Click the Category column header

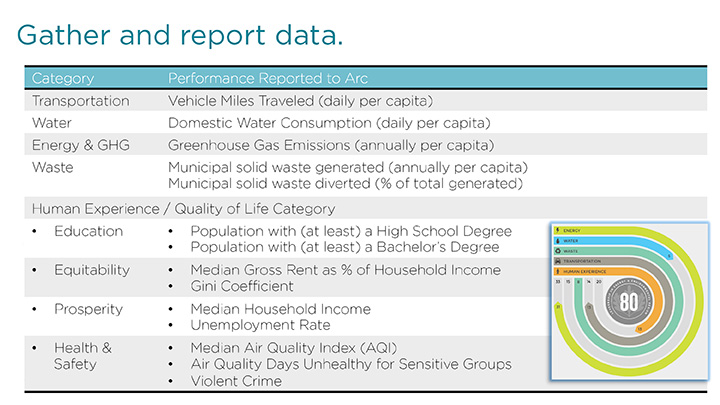pos(63,78)
